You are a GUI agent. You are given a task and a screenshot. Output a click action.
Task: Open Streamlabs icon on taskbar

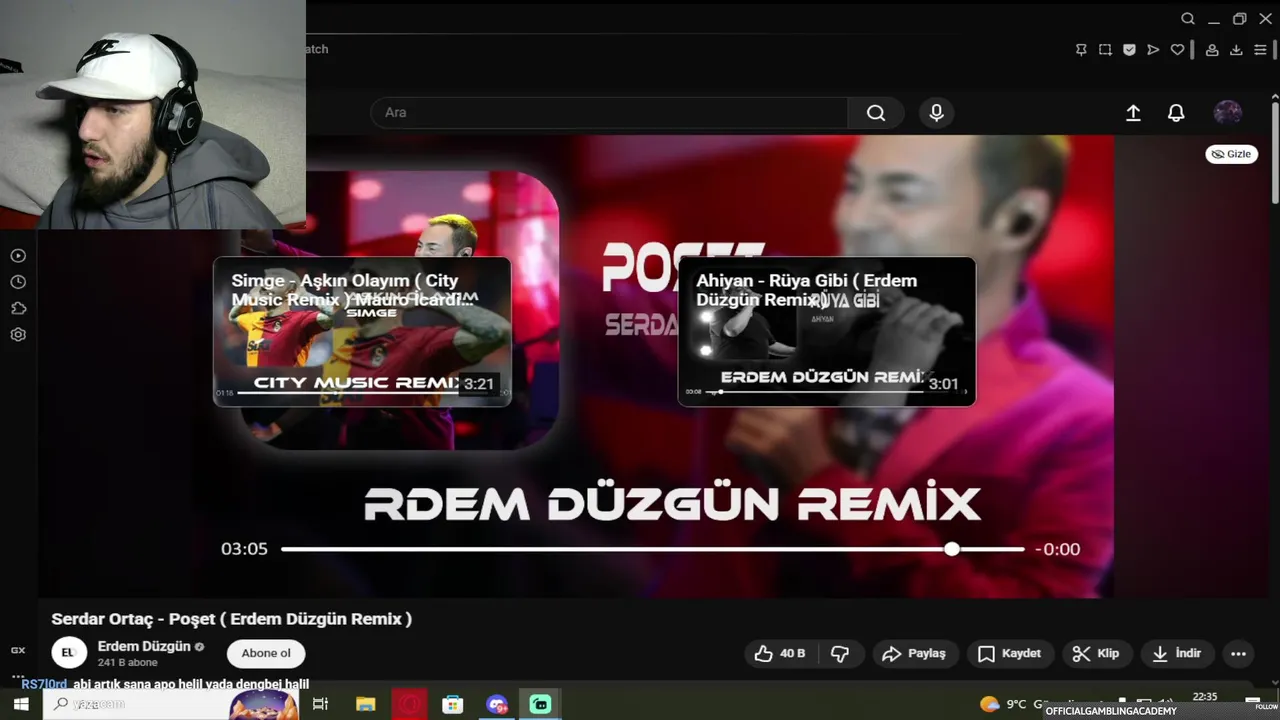541,704
